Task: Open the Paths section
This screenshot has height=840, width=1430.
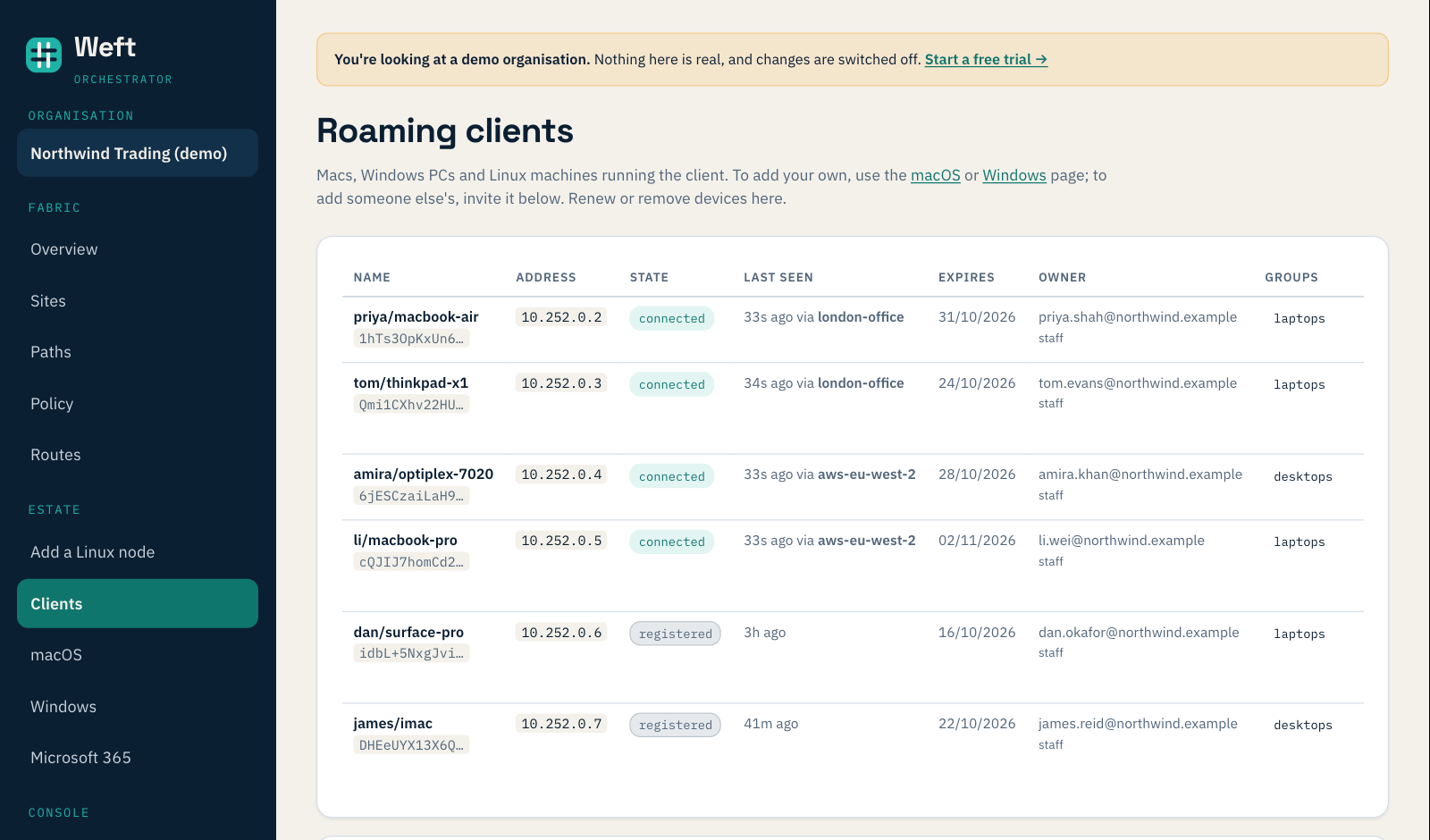Action: click(x=138, y=352)
